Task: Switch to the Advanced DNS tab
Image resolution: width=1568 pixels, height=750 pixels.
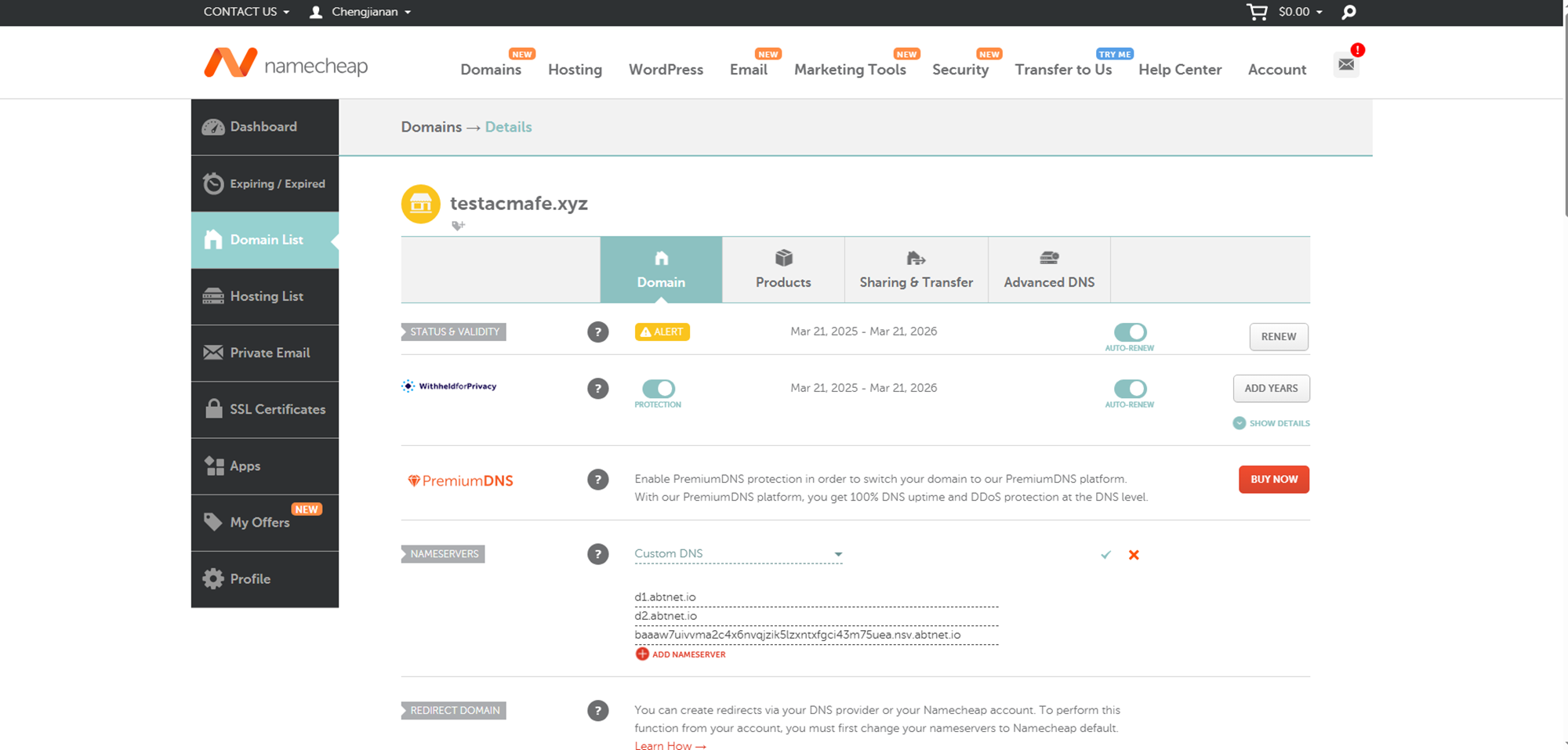Action: (x=1049, y=270)
